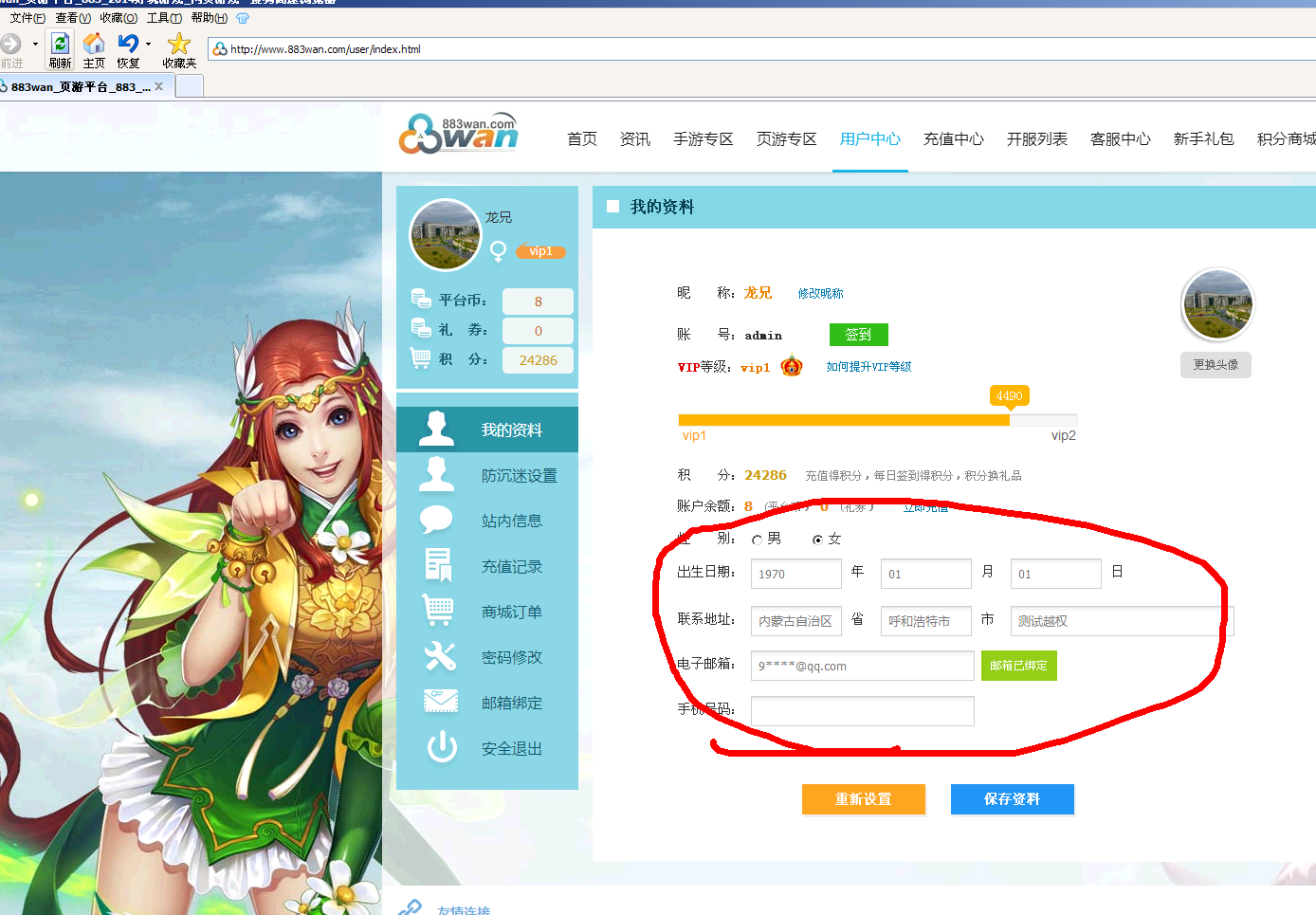Open 站内信息 messages in sidebar
The image size is (1316, 915).
coord(487,521)
